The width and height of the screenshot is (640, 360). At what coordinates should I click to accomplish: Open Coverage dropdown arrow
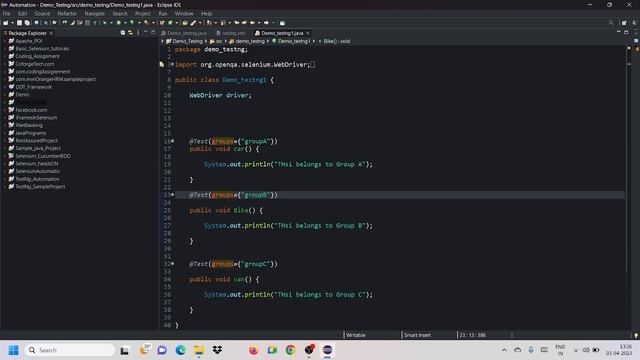pyautogui.click(x=139, y=23)
